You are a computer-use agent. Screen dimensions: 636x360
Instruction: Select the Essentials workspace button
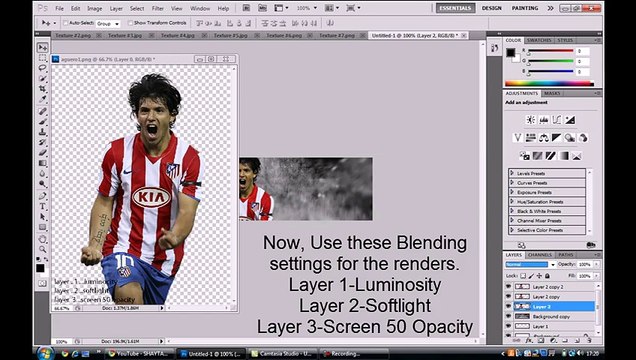pyautogui.click(x=456, y=8)
